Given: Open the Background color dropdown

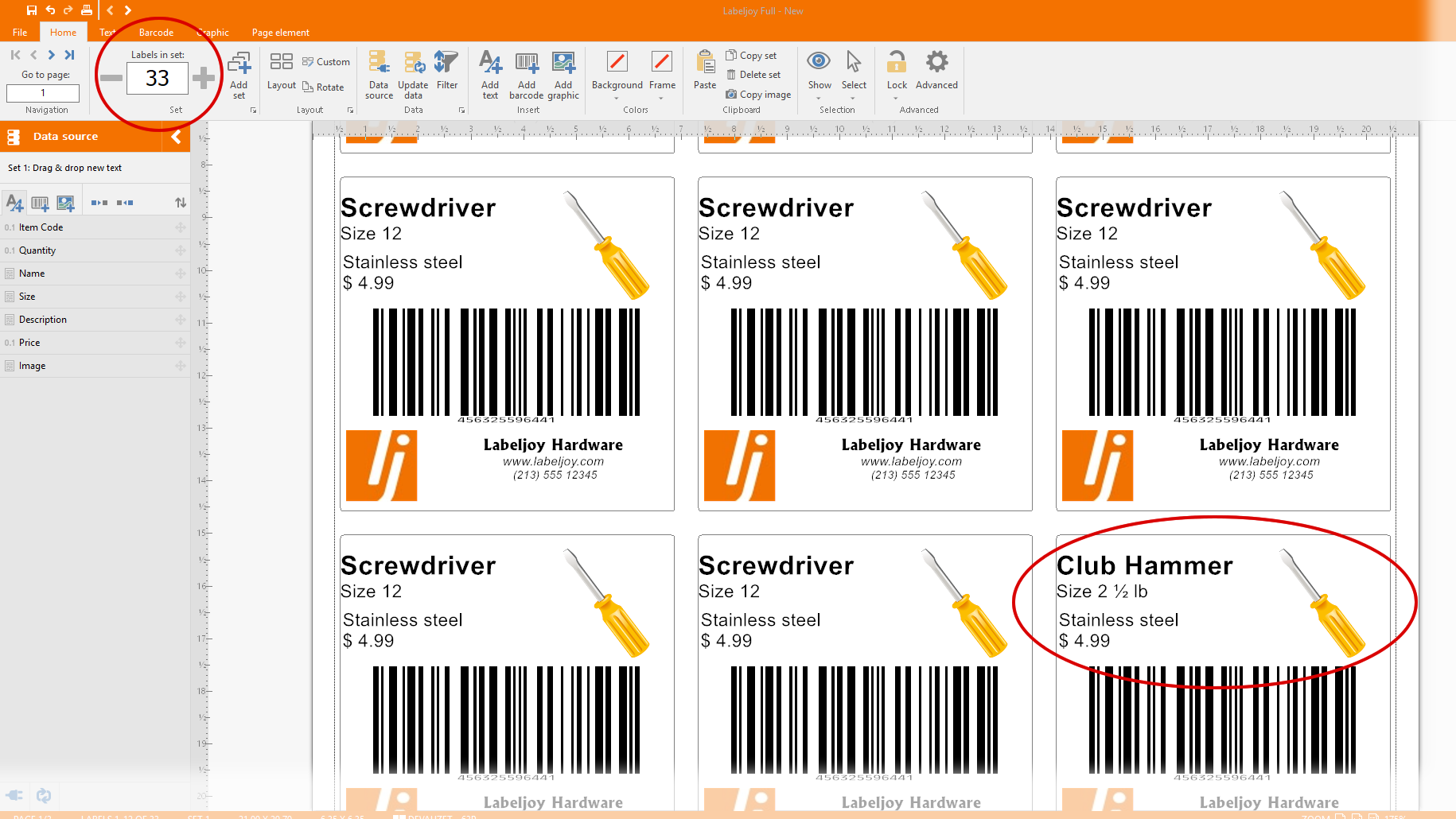Looking at the screenshot, I should [617, 76].
